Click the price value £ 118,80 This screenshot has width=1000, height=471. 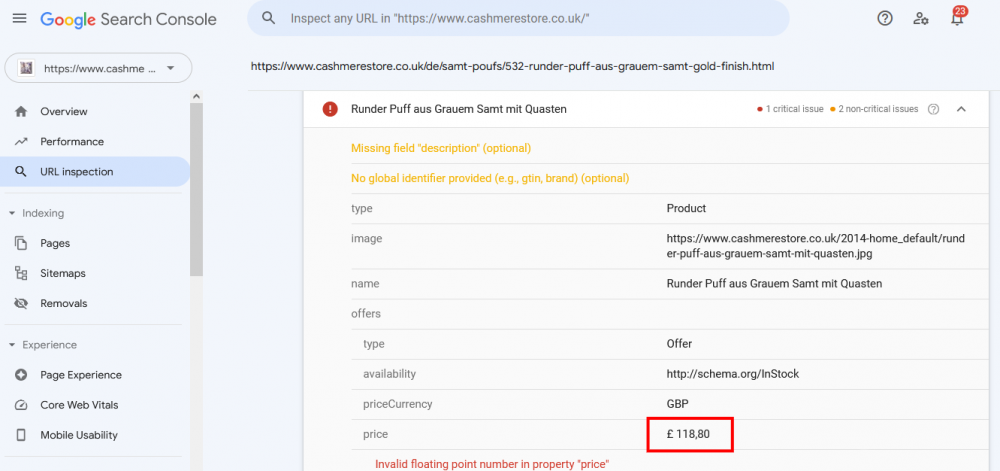coord(689,434)
